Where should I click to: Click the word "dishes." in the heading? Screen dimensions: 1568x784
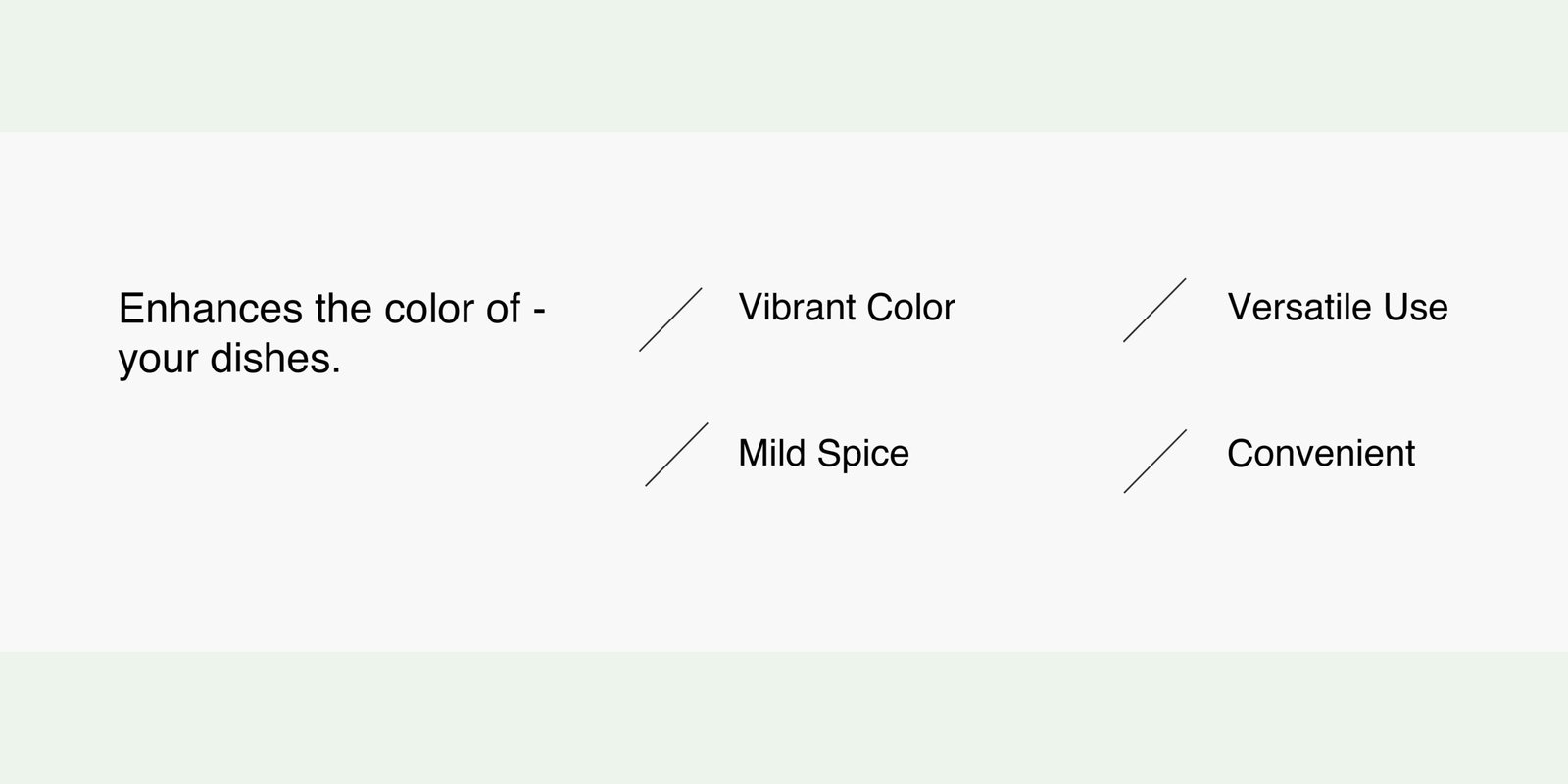coord(275,359)
